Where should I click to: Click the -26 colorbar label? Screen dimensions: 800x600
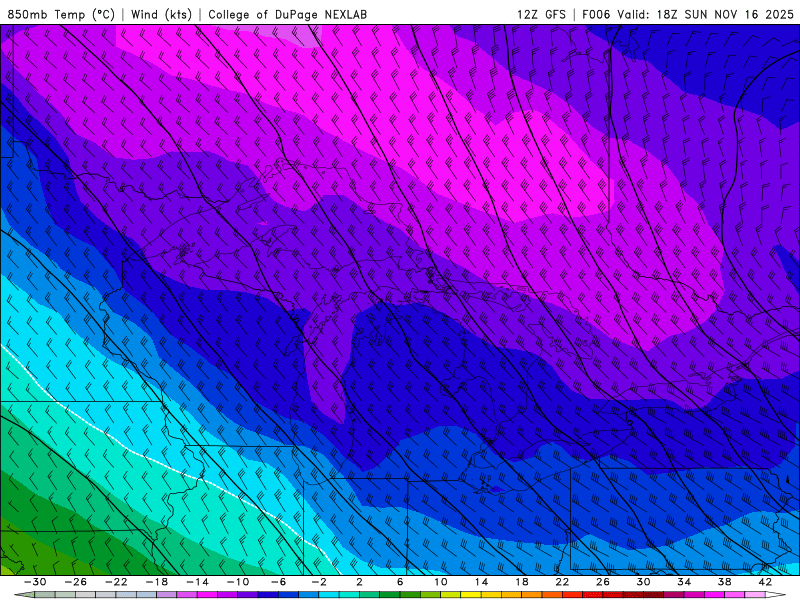pyautogui.click(x=76, y=582)
